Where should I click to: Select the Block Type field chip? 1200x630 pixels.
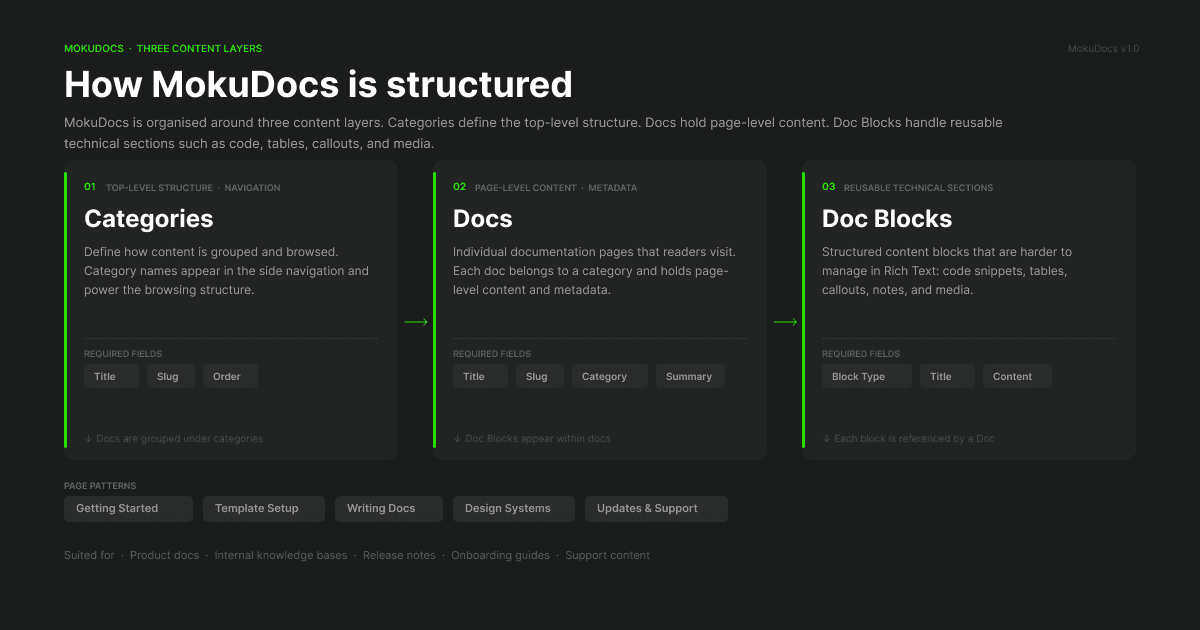(867, 377)
